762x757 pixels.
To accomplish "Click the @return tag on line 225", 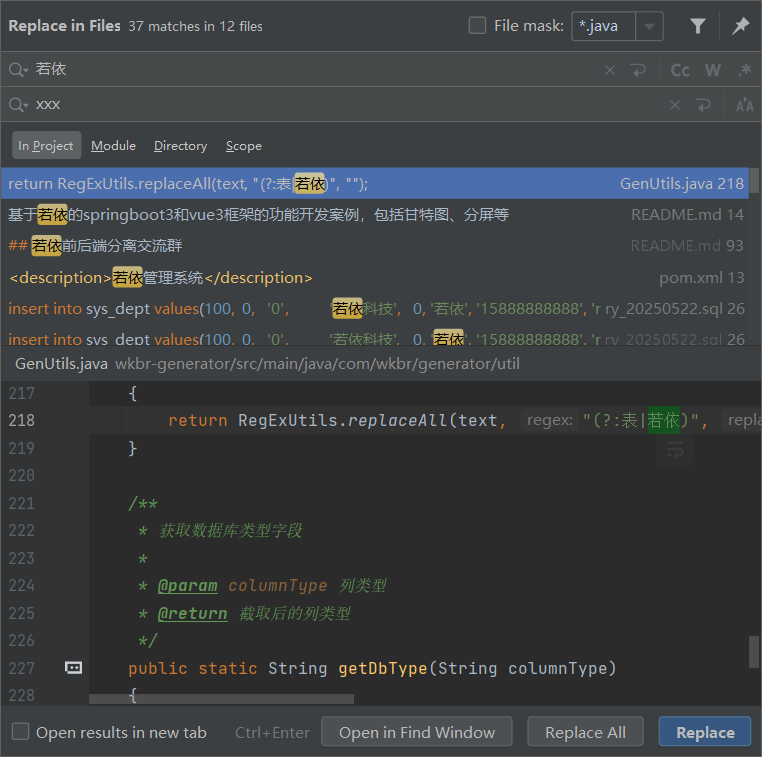I will point(192,613).
